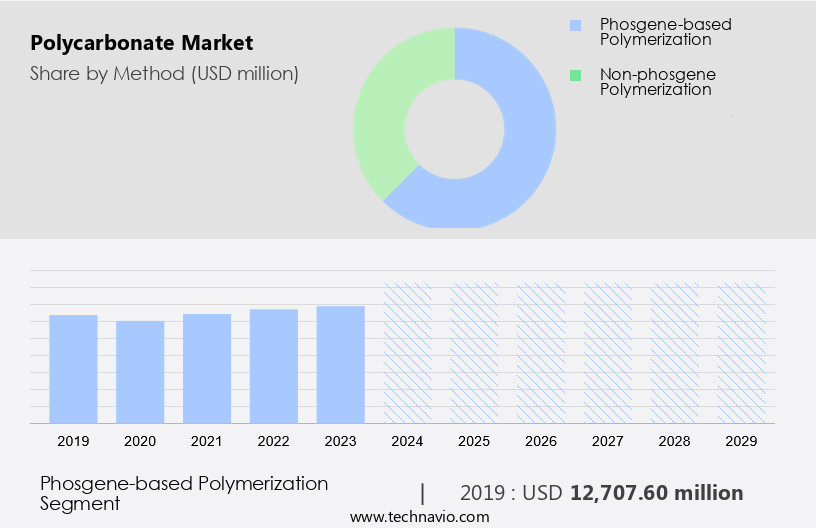This screenshot has width=816, height=528.
Task: Click the blue Phosgene-based Polymerization legend swatch
Action: [x=574, y=24]
